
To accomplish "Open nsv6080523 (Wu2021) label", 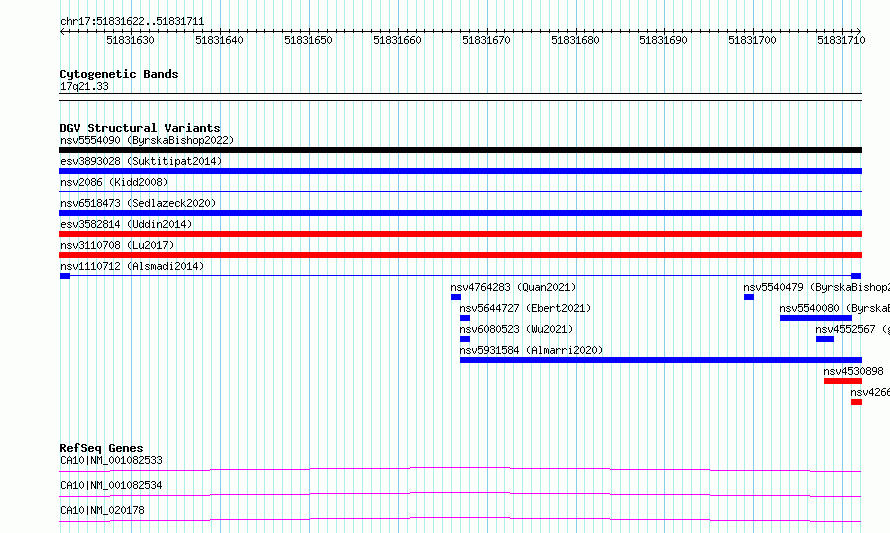I will pyautogui.click(x=516, y=329).
